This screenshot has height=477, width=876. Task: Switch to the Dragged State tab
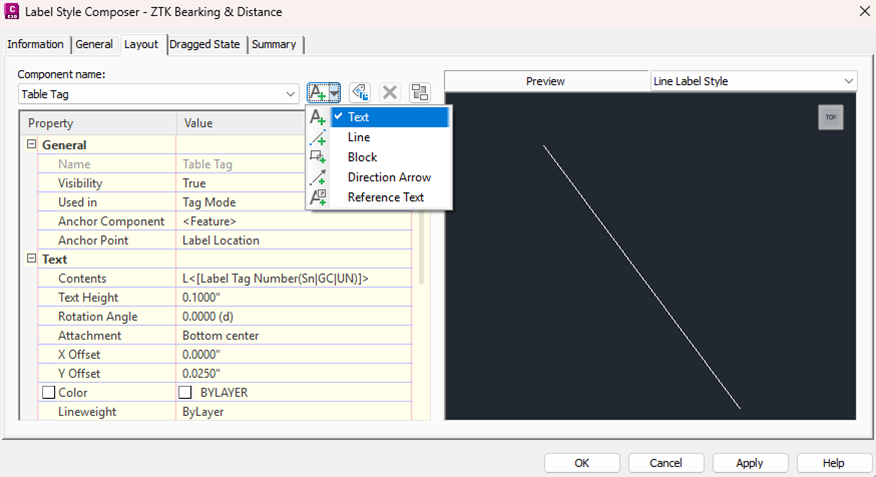[205, 44]
